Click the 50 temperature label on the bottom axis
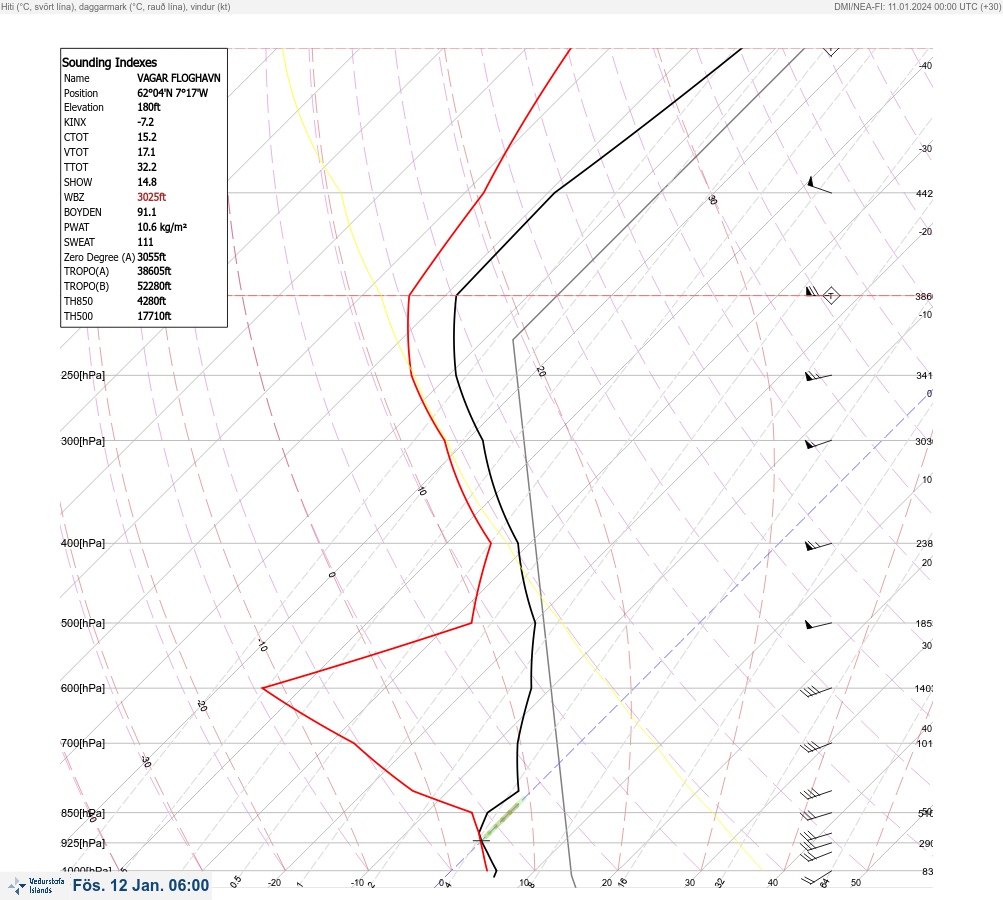This screenshot has width=1003, height=900. click(x=856, y=883)
